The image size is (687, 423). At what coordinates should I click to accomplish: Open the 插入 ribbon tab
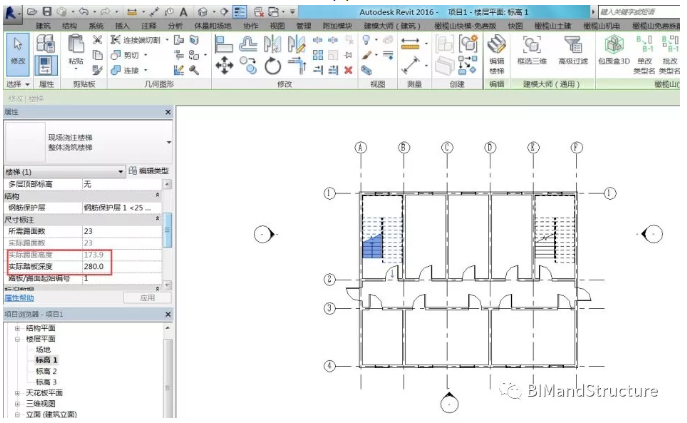[122, 26]
